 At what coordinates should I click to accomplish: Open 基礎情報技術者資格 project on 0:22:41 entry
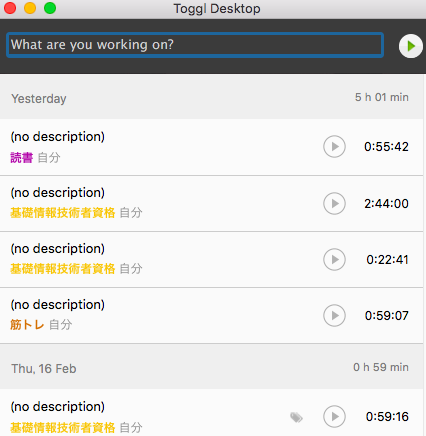[63, 269]
